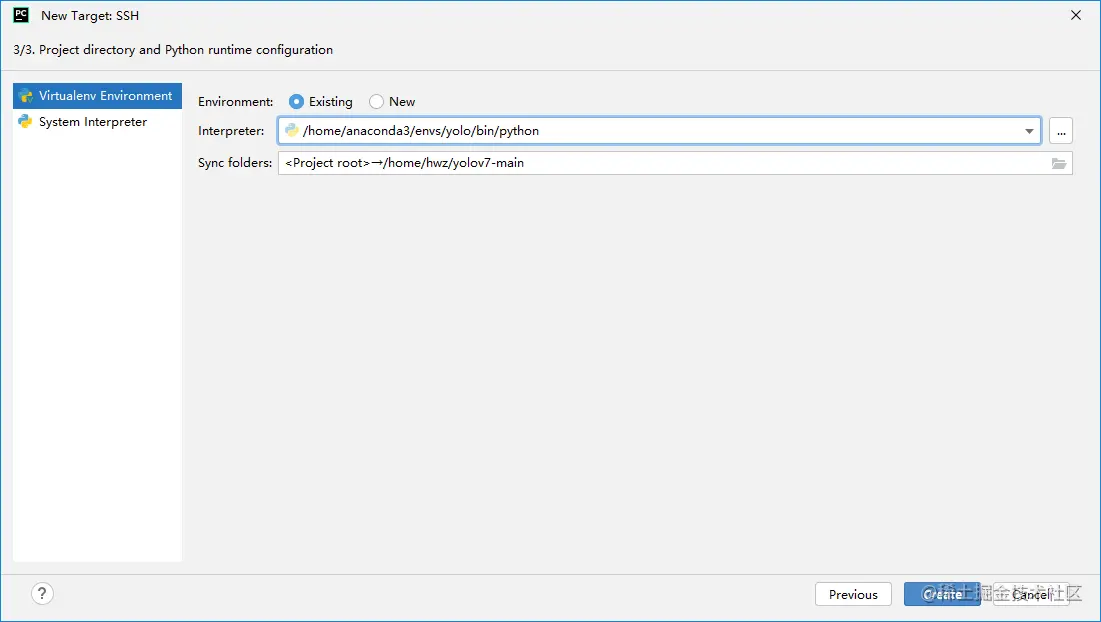Go back with the Previous button
Viewport: 1101px width, 622px height.
pyautogui.click(x=853, y=594)
